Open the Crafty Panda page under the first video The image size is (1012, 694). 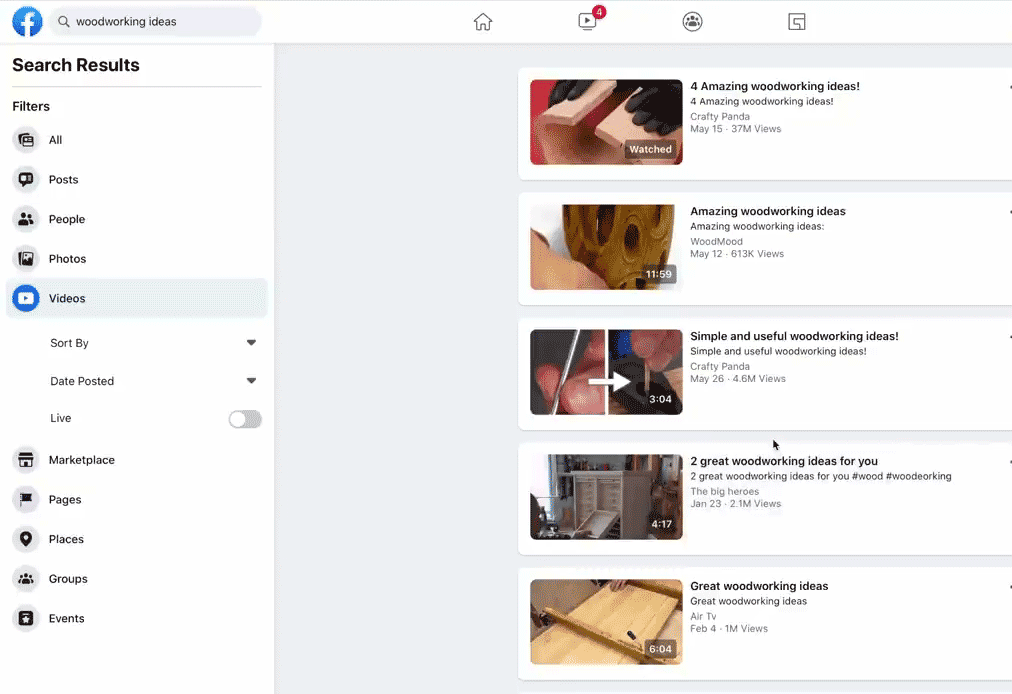(x=720, y=117)
